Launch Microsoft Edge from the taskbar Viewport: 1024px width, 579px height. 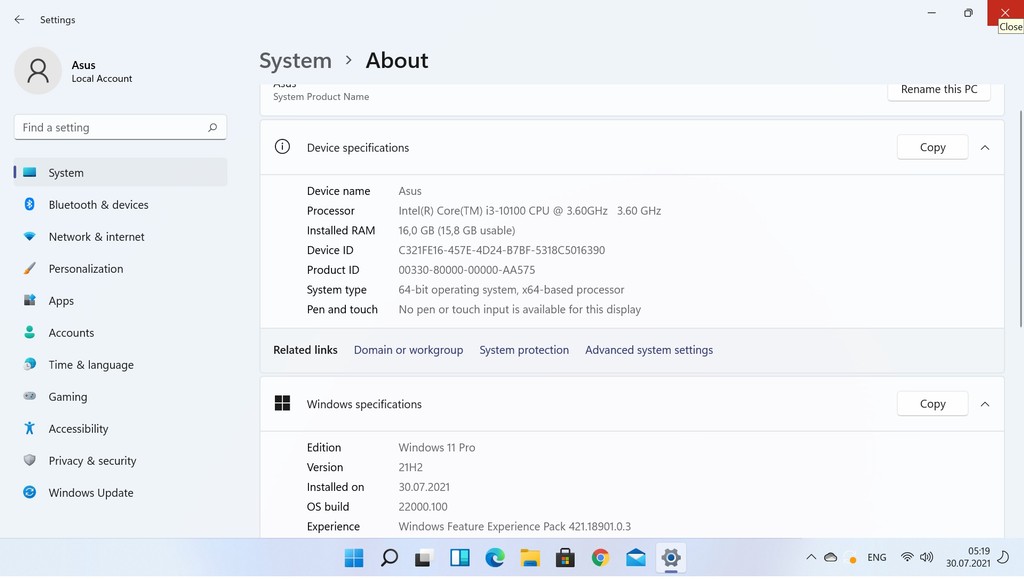495,558
